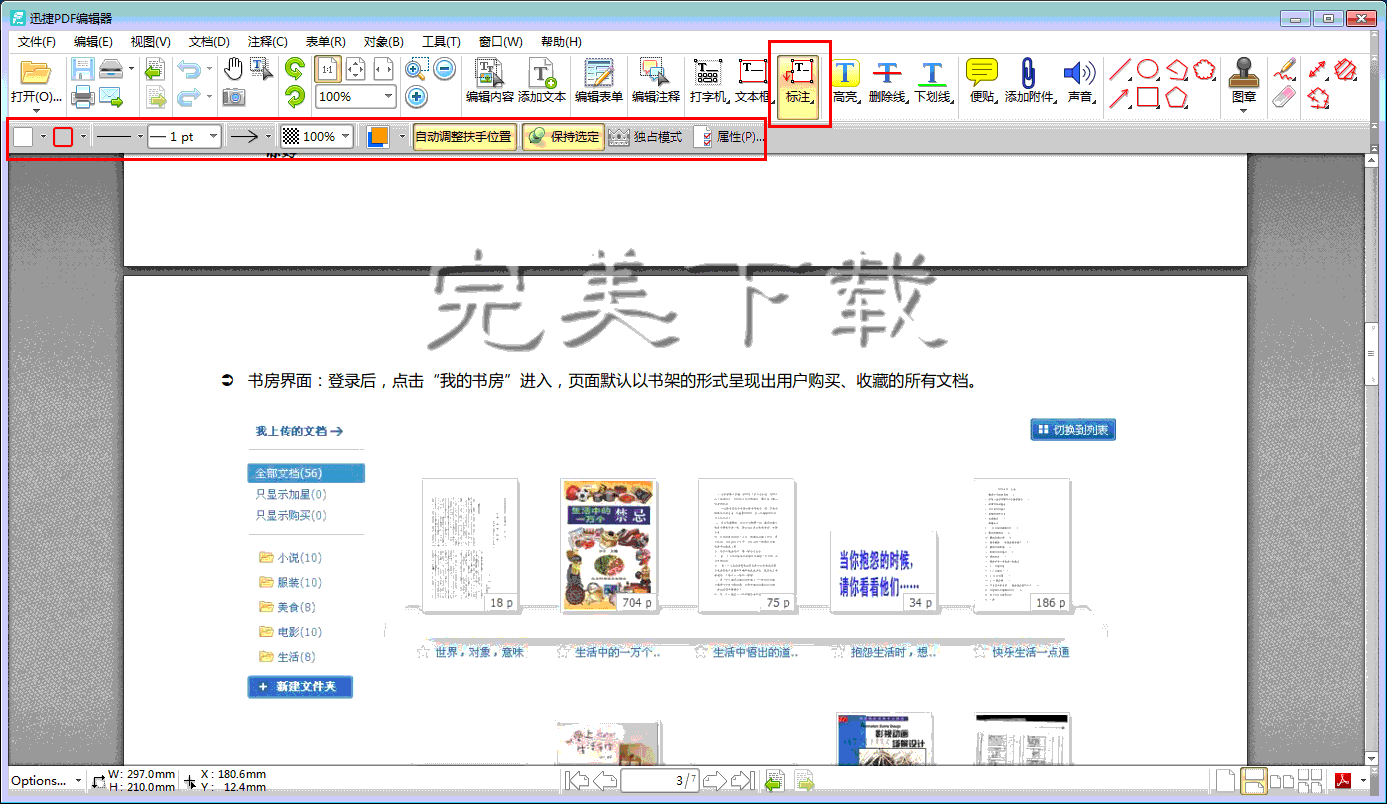Select the cloud shape tool

pos(1204,69)
